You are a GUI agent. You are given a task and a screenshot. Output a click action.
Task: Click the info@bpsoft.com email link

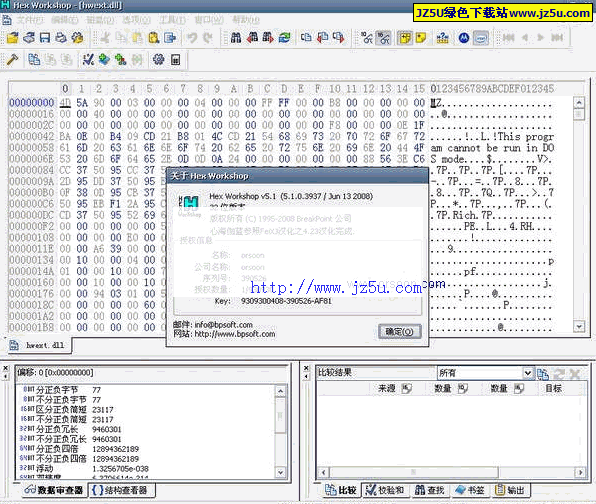224,325
